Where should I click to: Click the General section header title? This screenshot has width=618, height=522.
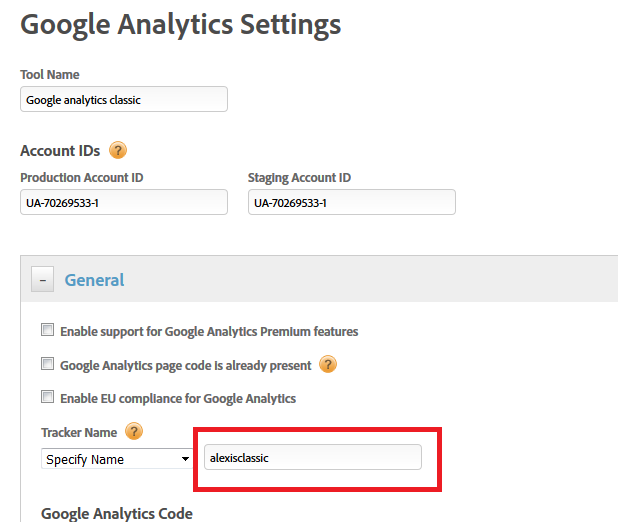(94, 280)
